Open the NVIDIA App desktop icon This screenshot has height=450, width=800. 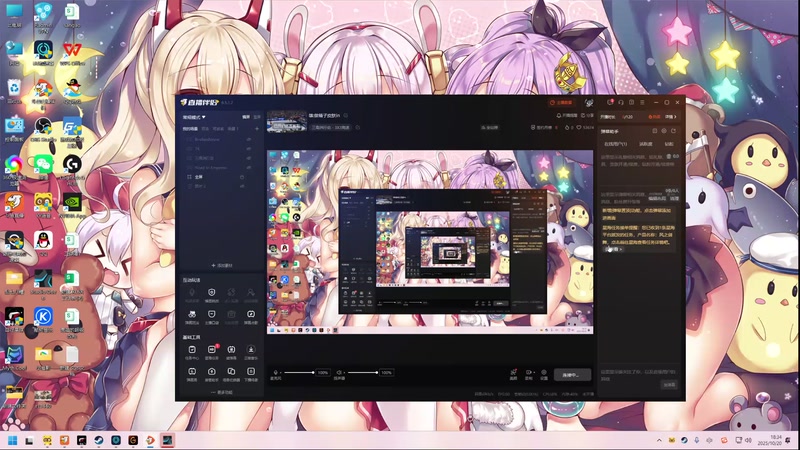click(x=72, y=205)
